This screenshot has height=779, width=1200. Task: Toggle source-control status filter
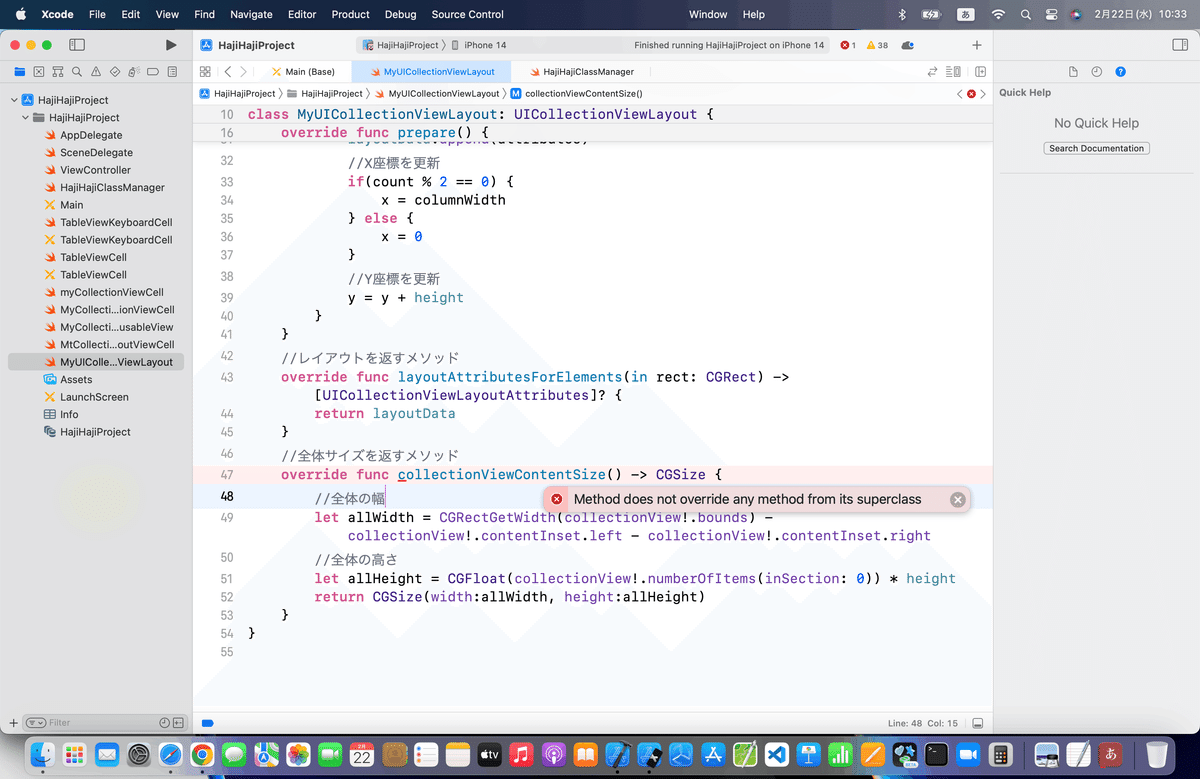click(x=178, y=722)
